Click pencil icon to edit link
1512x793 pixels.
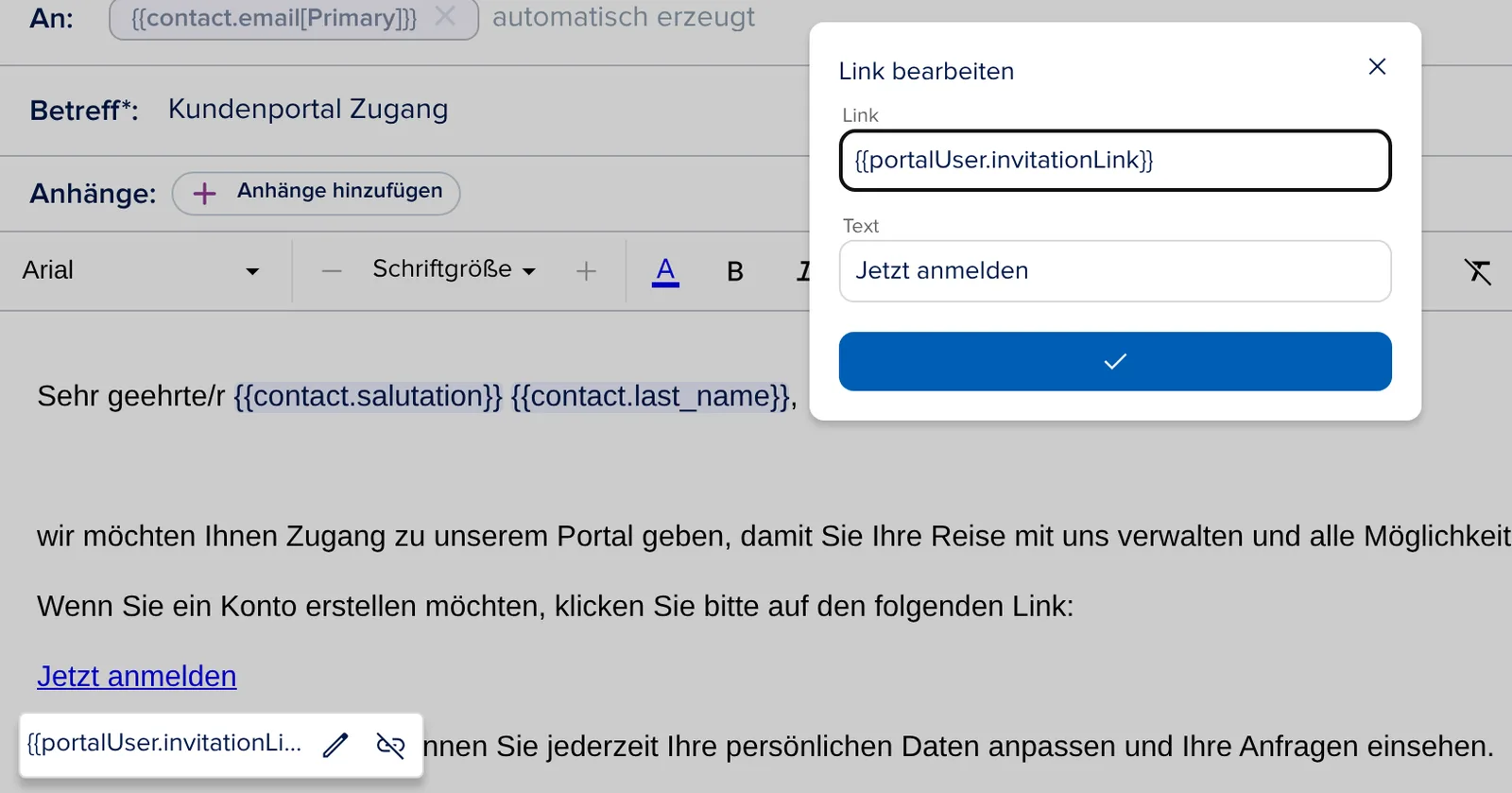pos(335,745)
